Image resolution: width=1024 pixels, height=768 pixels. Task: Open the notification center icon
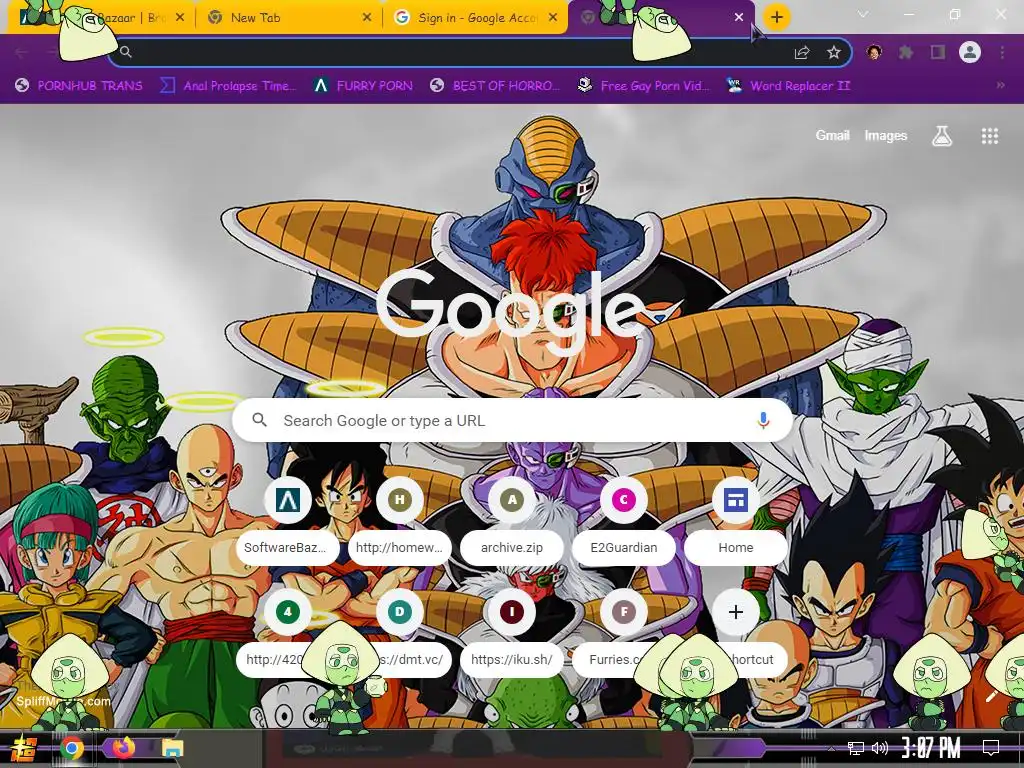pos(991,748)
